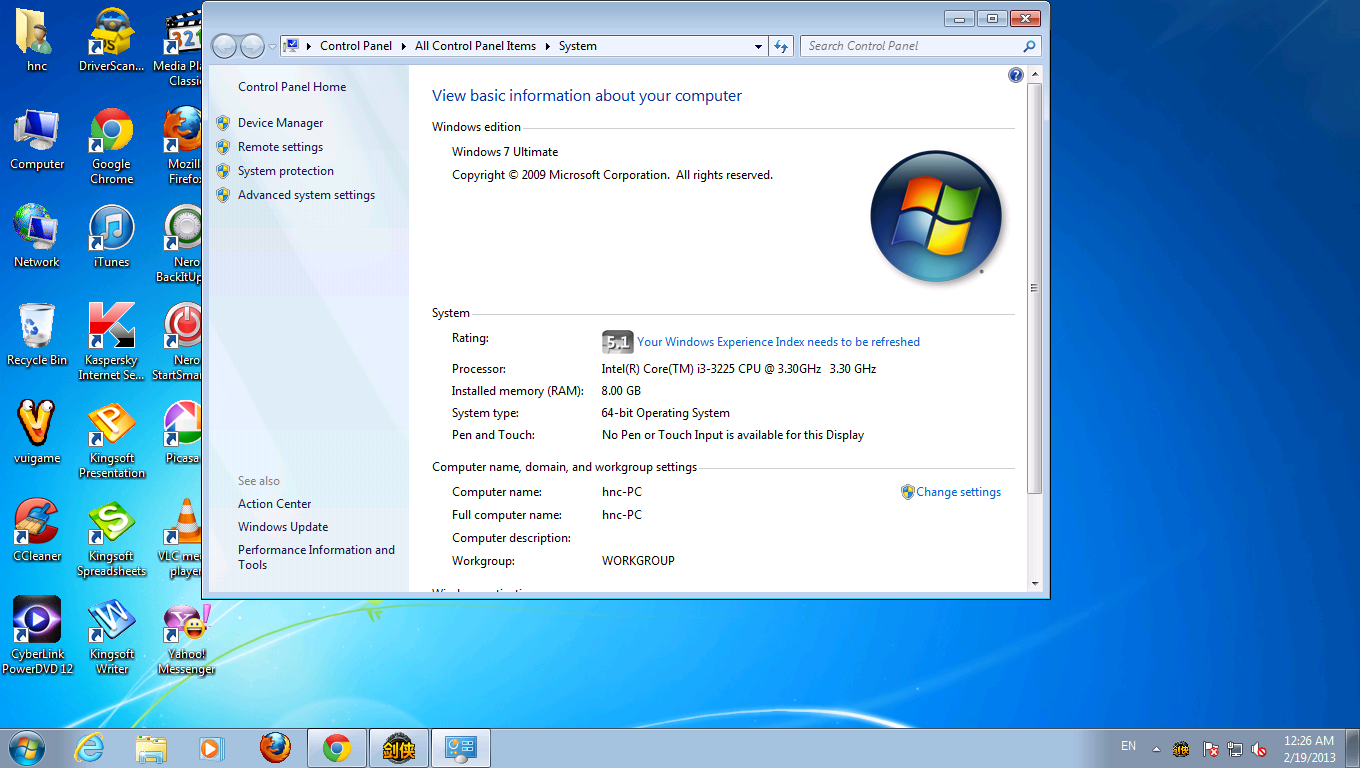Open the Chinese game taskbar button
This screenshot has width=1360, height=768.
point(399,748)
